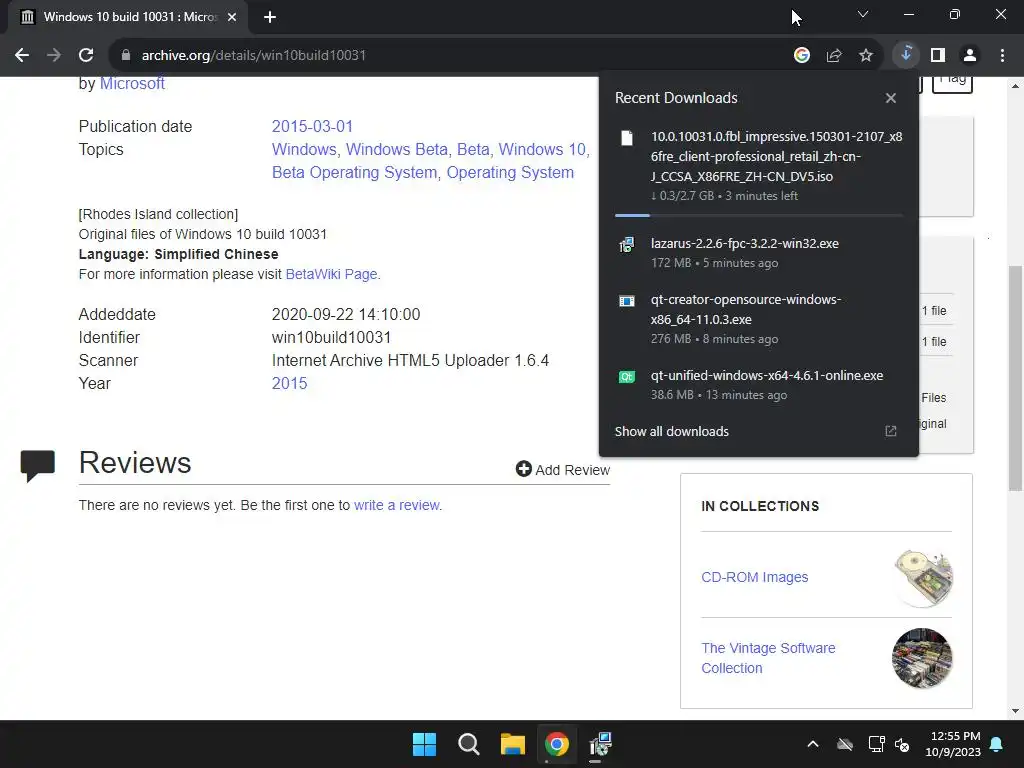Reload the archive.org page
The width and height of the screenshot is (1024, 768).
(86, 56)
